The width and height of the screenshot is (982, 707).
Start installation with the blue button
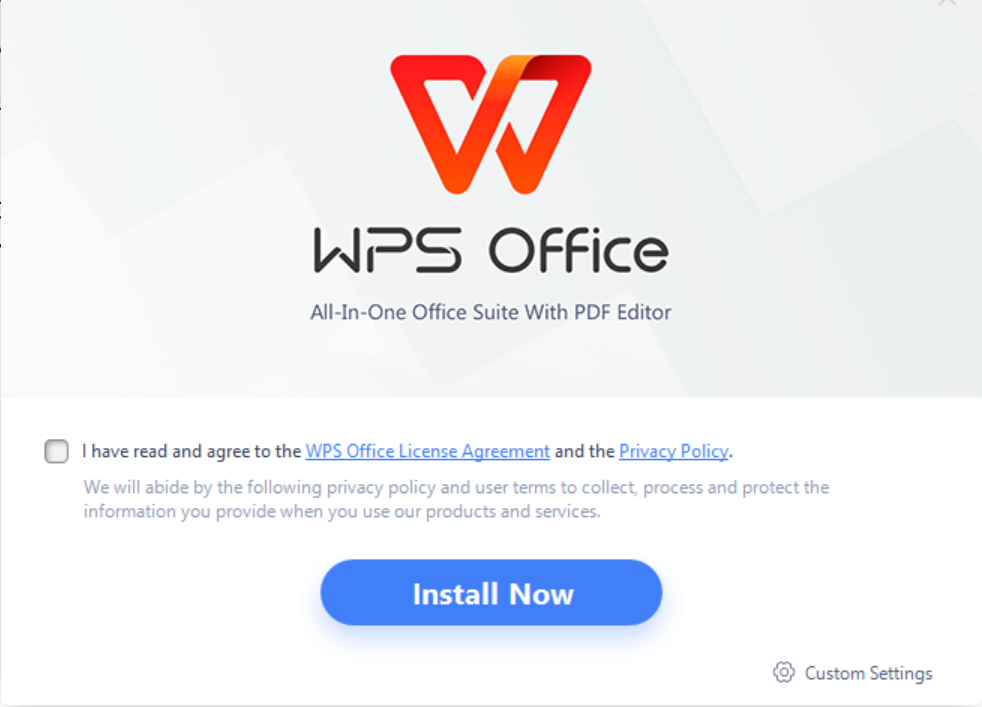click(x=491, y=592)
